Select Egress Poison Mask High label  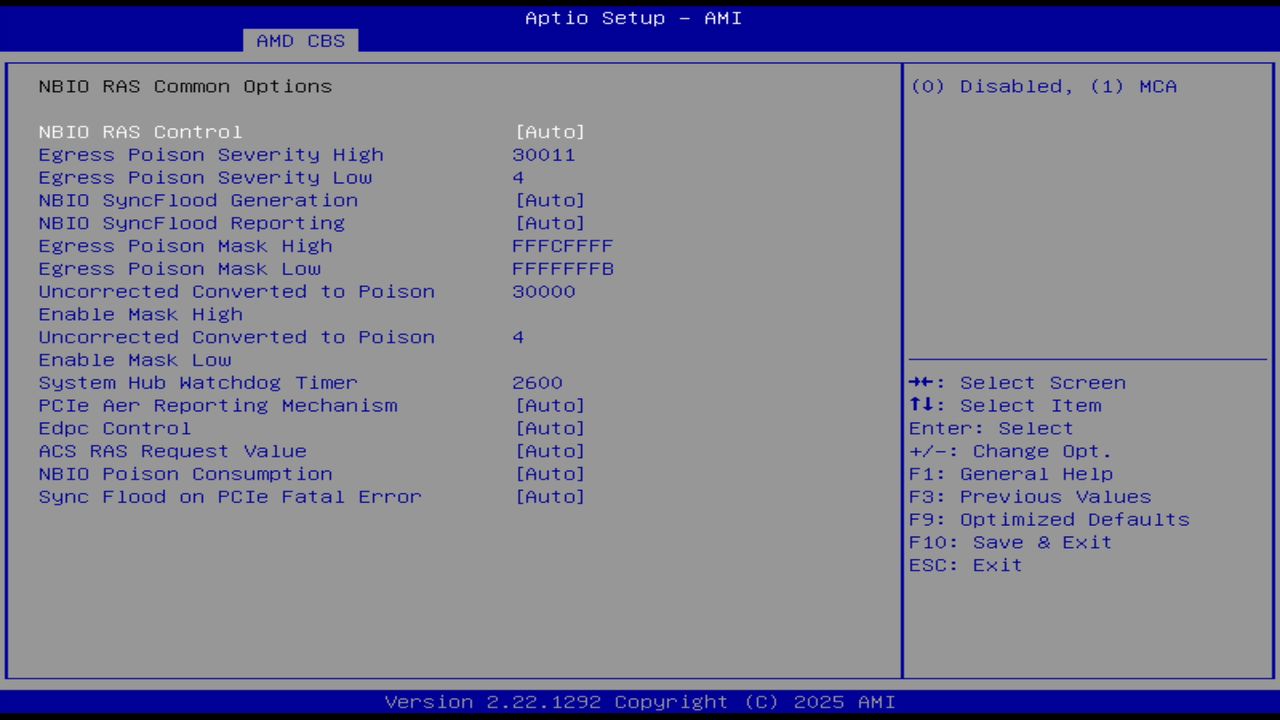[x=185, y=246]
